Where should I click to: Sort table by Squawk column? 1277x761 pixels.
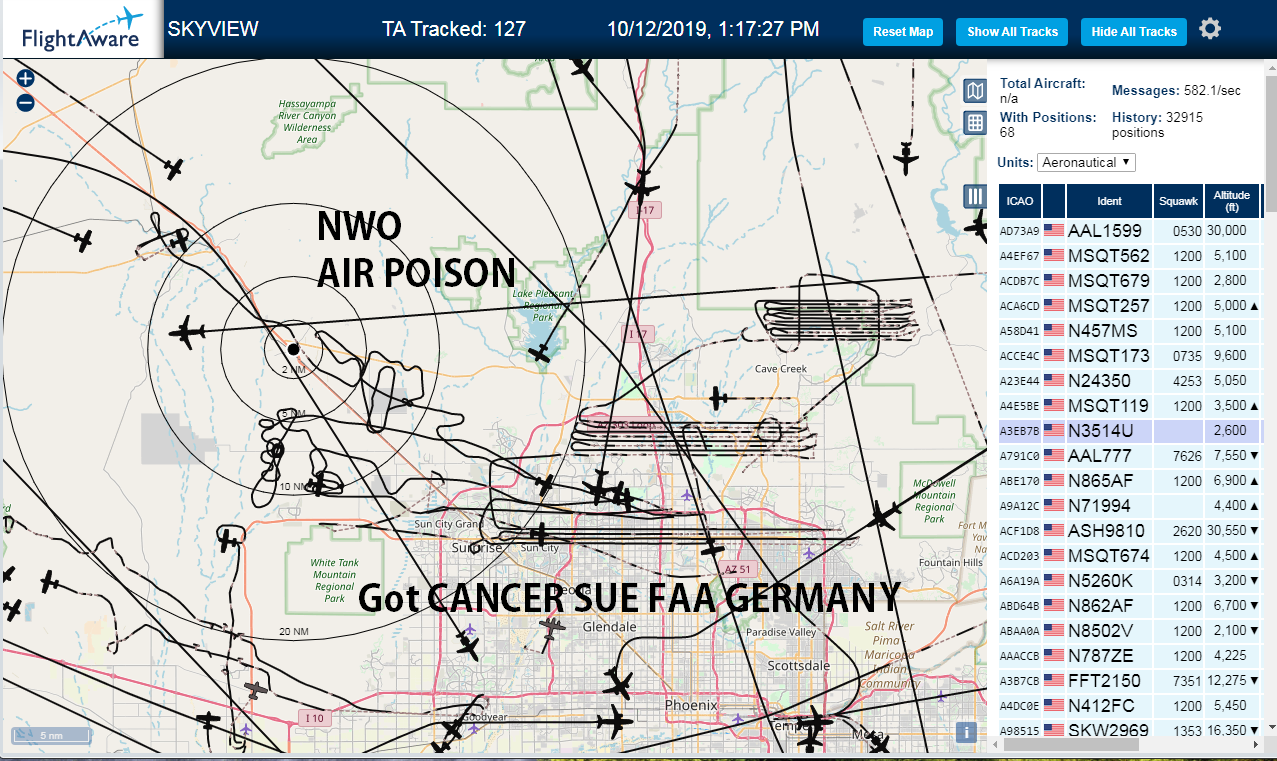tap(1178, 201)
